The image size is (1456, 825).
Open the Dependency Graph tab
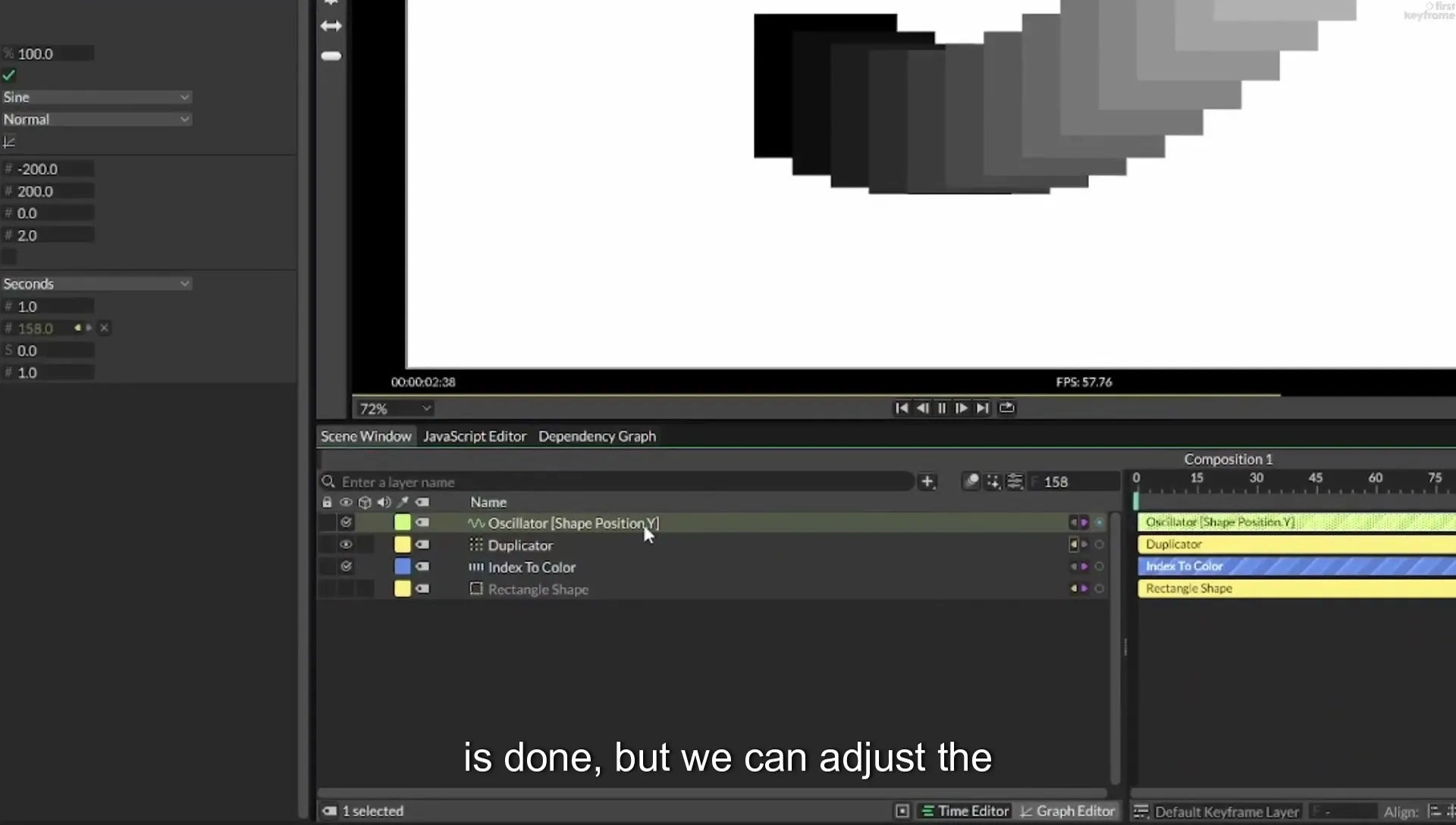597,436
